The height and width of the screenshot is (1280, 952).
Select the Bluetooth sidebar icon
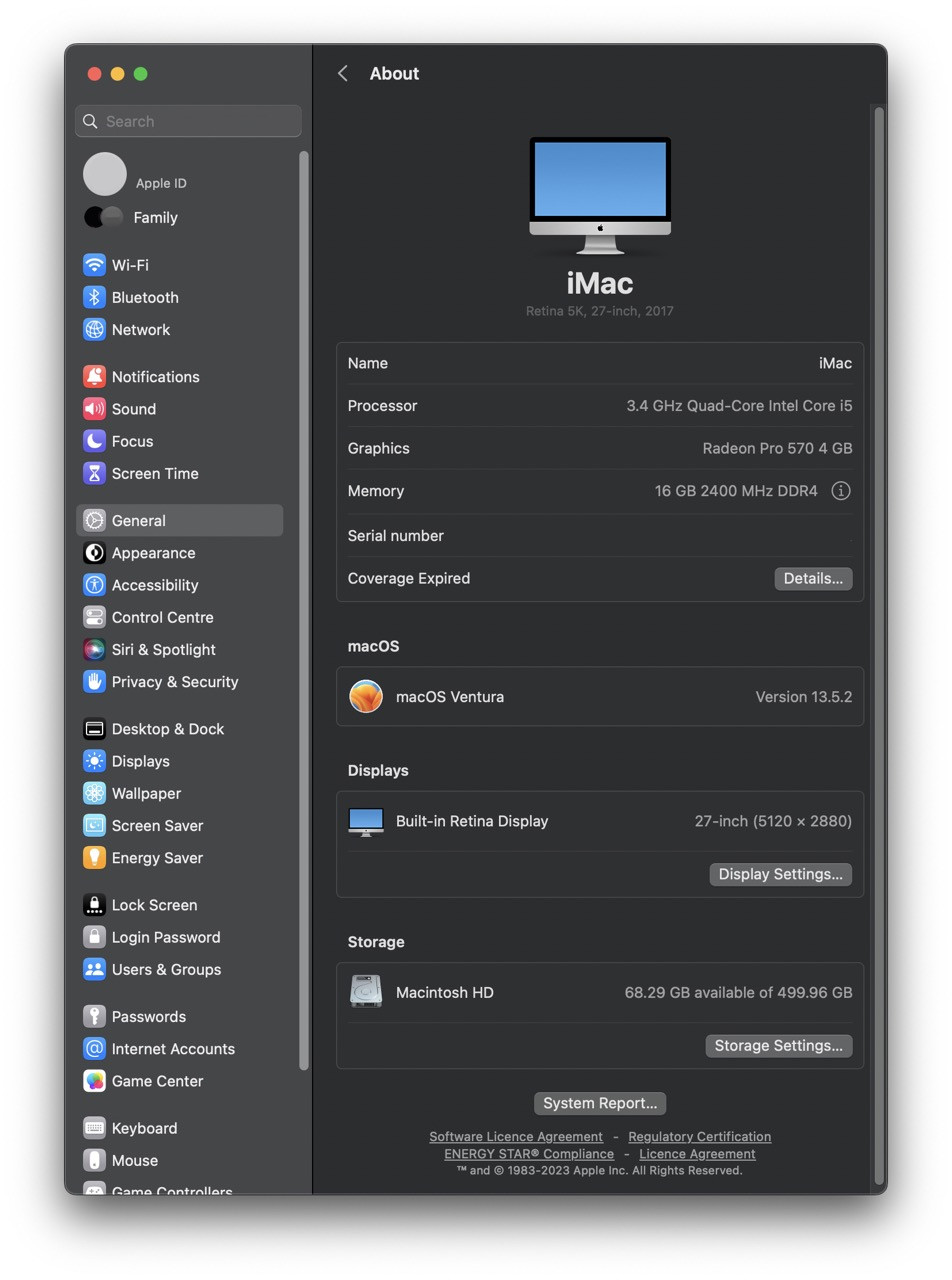(x=94, y=297)
